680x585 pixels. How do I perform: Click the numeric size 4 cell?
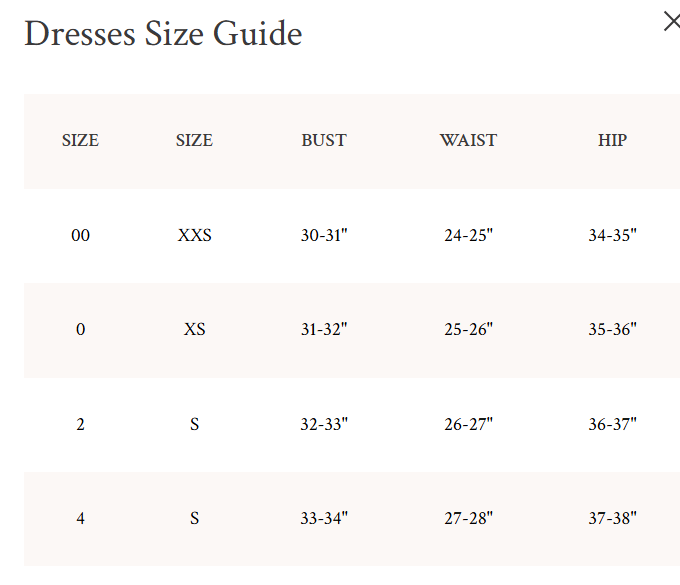tap(80, 518)
